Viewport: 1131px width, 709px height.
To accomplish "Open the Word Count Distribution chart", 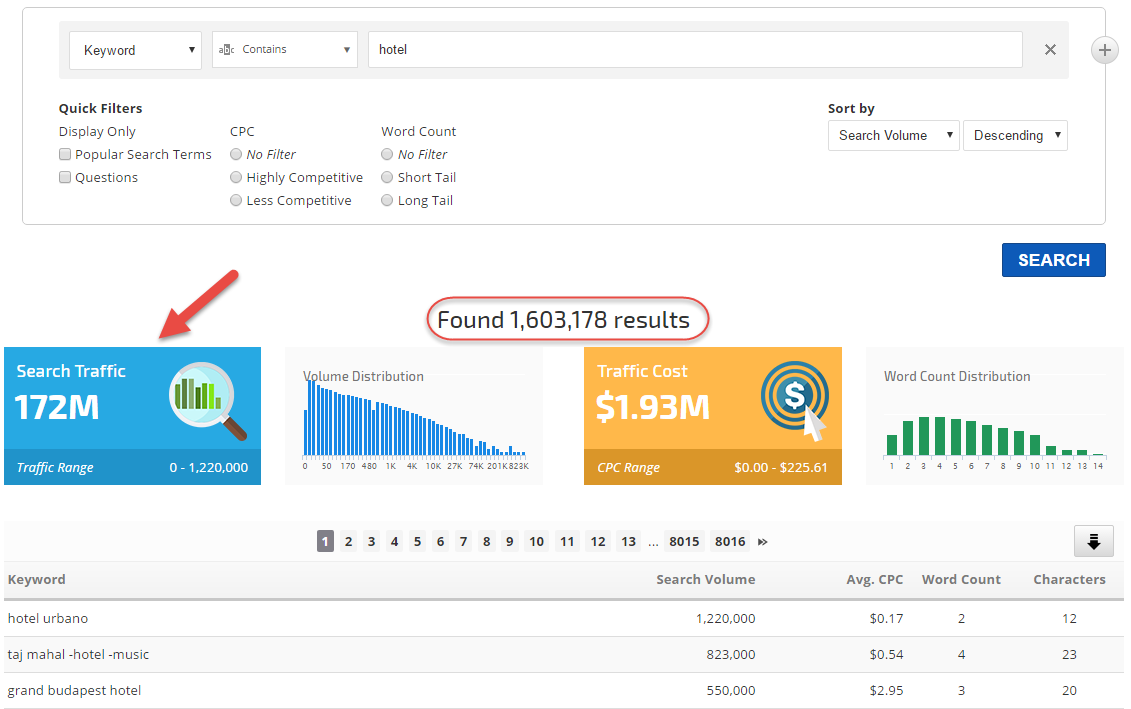I will coord(994,420).
